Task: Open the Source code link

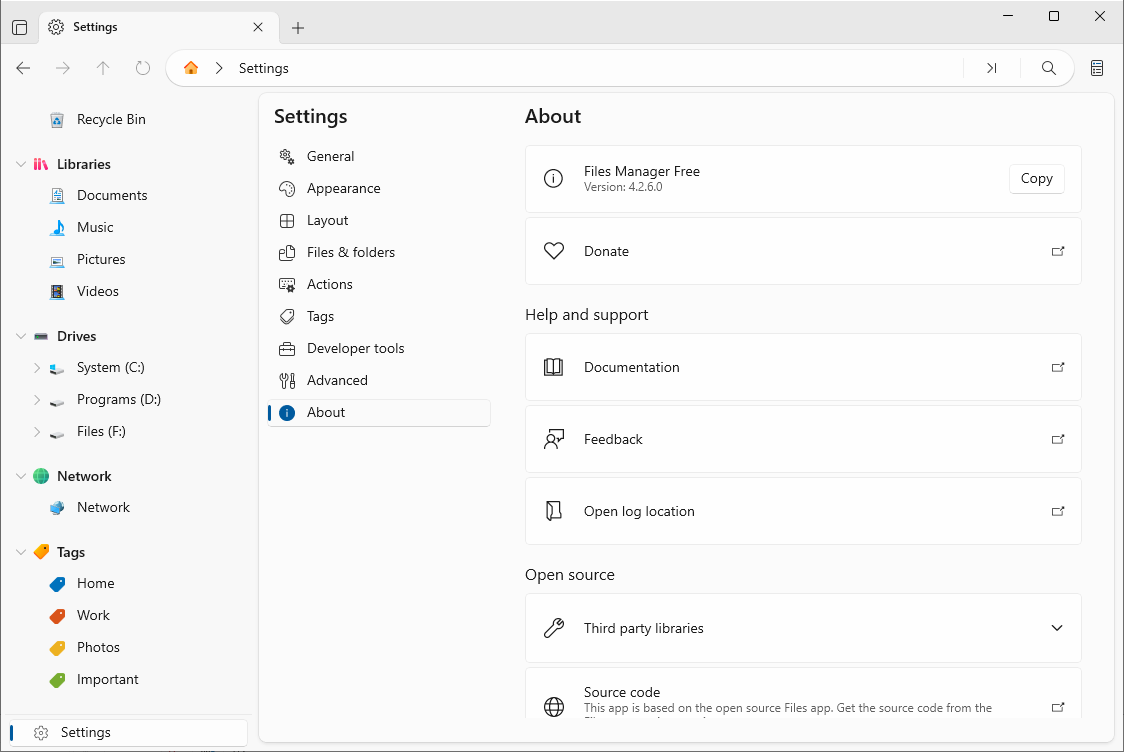Action: (803, 694)
